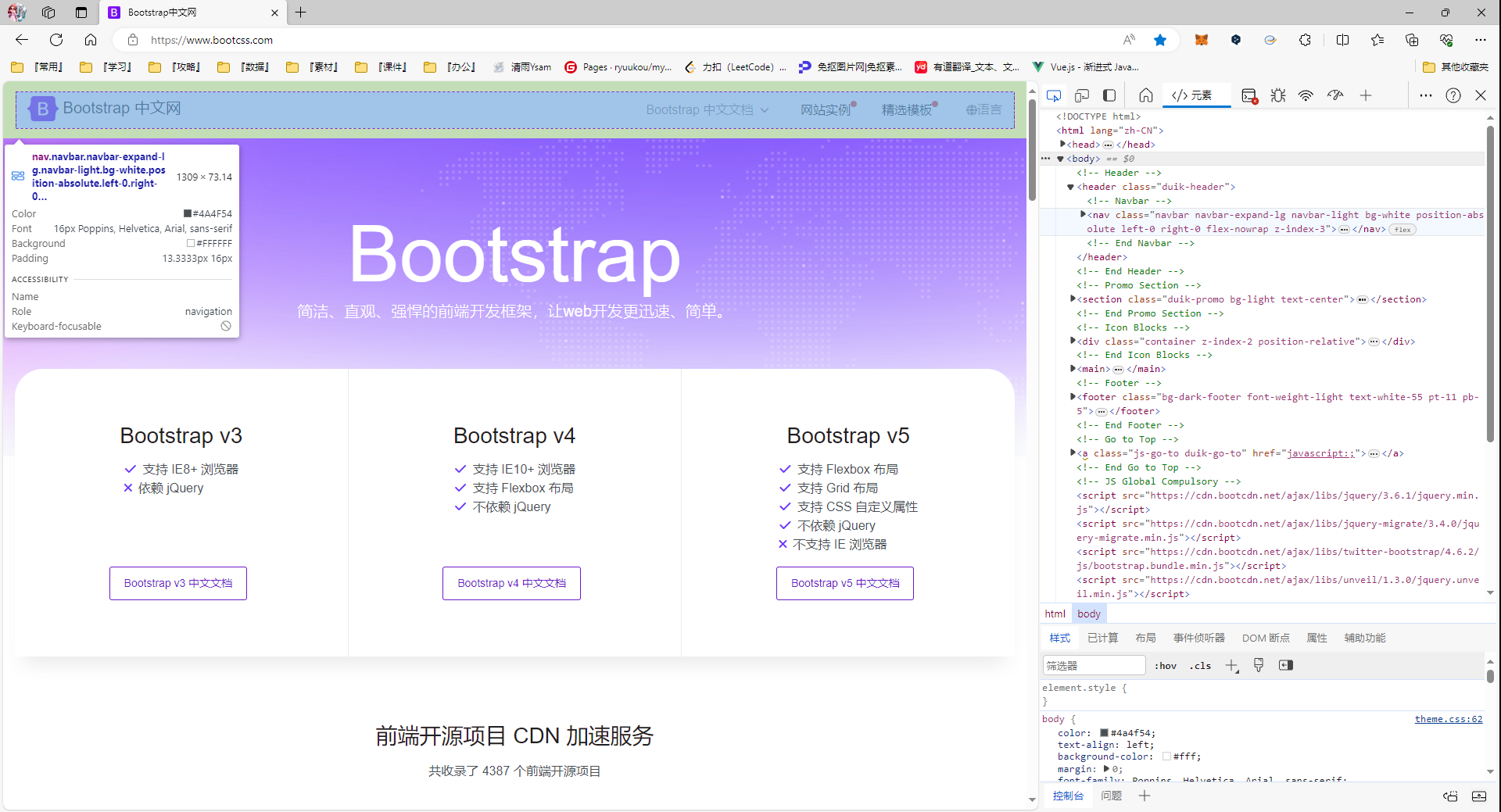Open the 『学习』 bookmarks folder
The height and width of the screenshot is (812, 1501).
click(106, 67)
